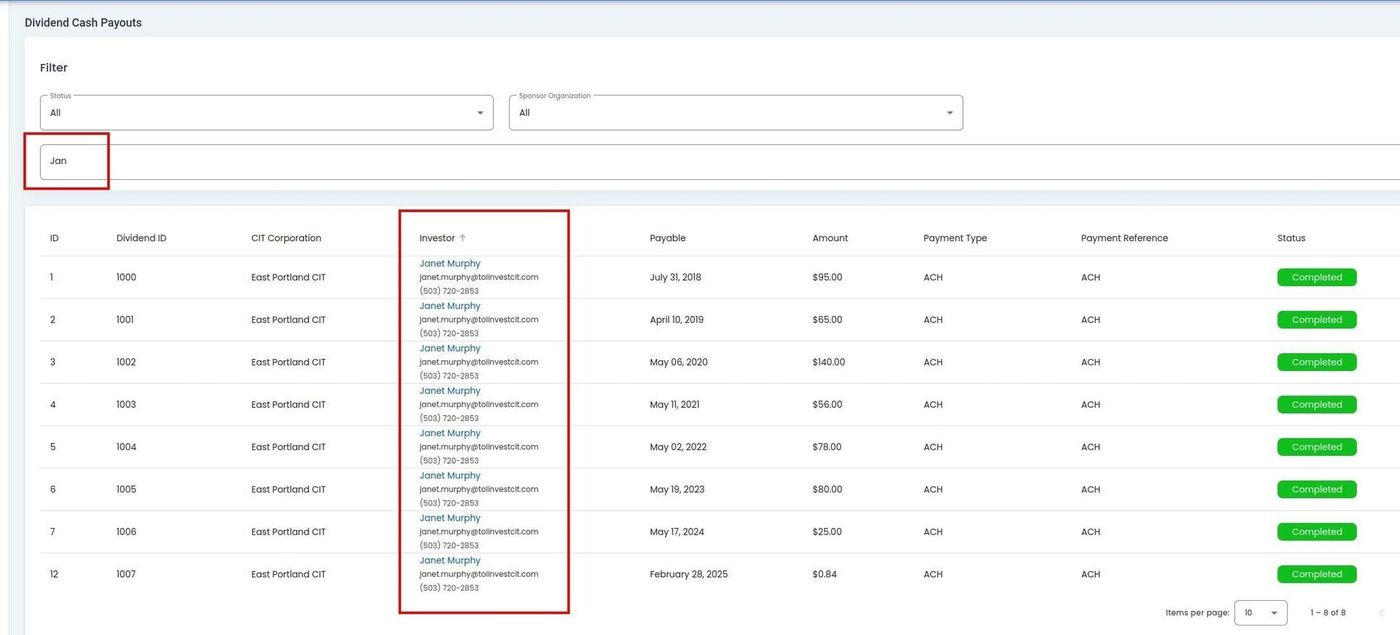Click Completed status for the $140.00 payout

click(1316, 362)
